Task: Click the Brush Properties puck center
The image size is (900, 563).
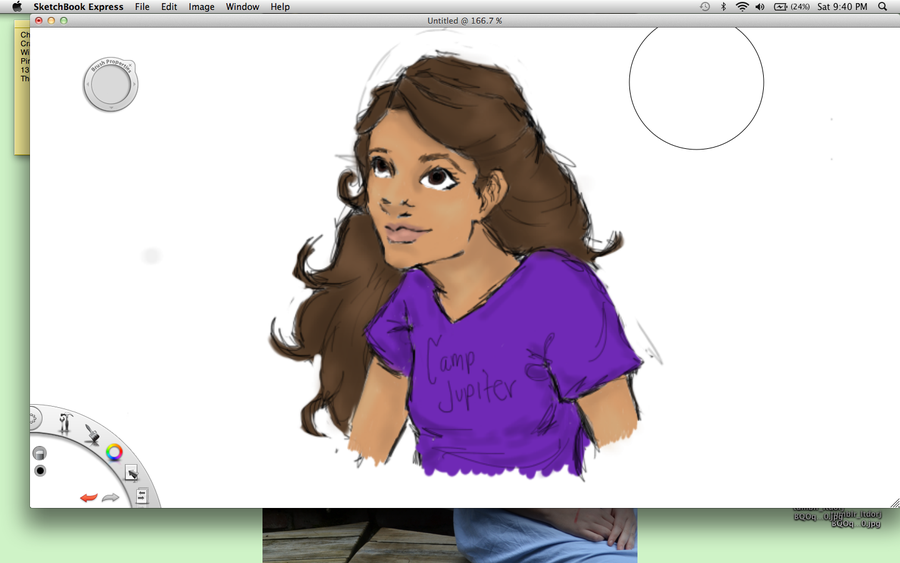Action: (x=110, y=86)
